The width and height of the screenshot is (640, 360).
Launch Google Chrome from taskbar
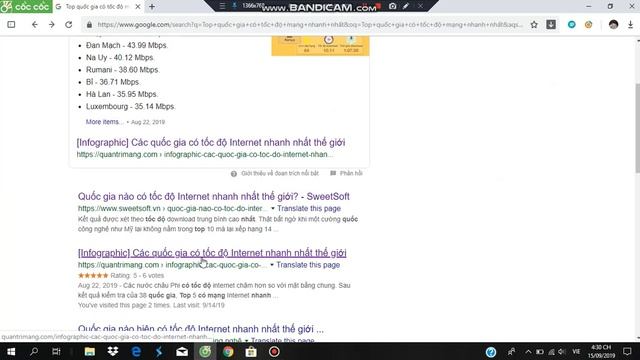coord(228,351)
